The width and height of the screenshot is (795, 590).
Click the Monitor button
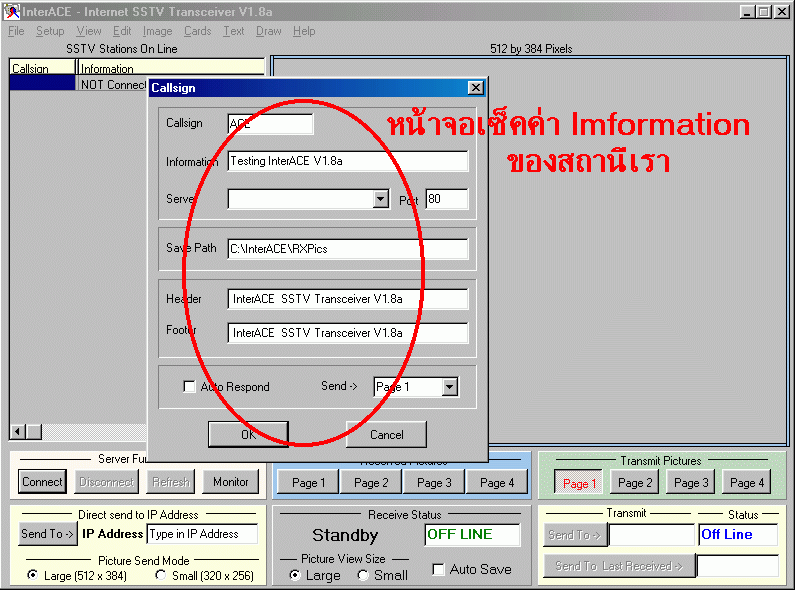coord(231,482)
